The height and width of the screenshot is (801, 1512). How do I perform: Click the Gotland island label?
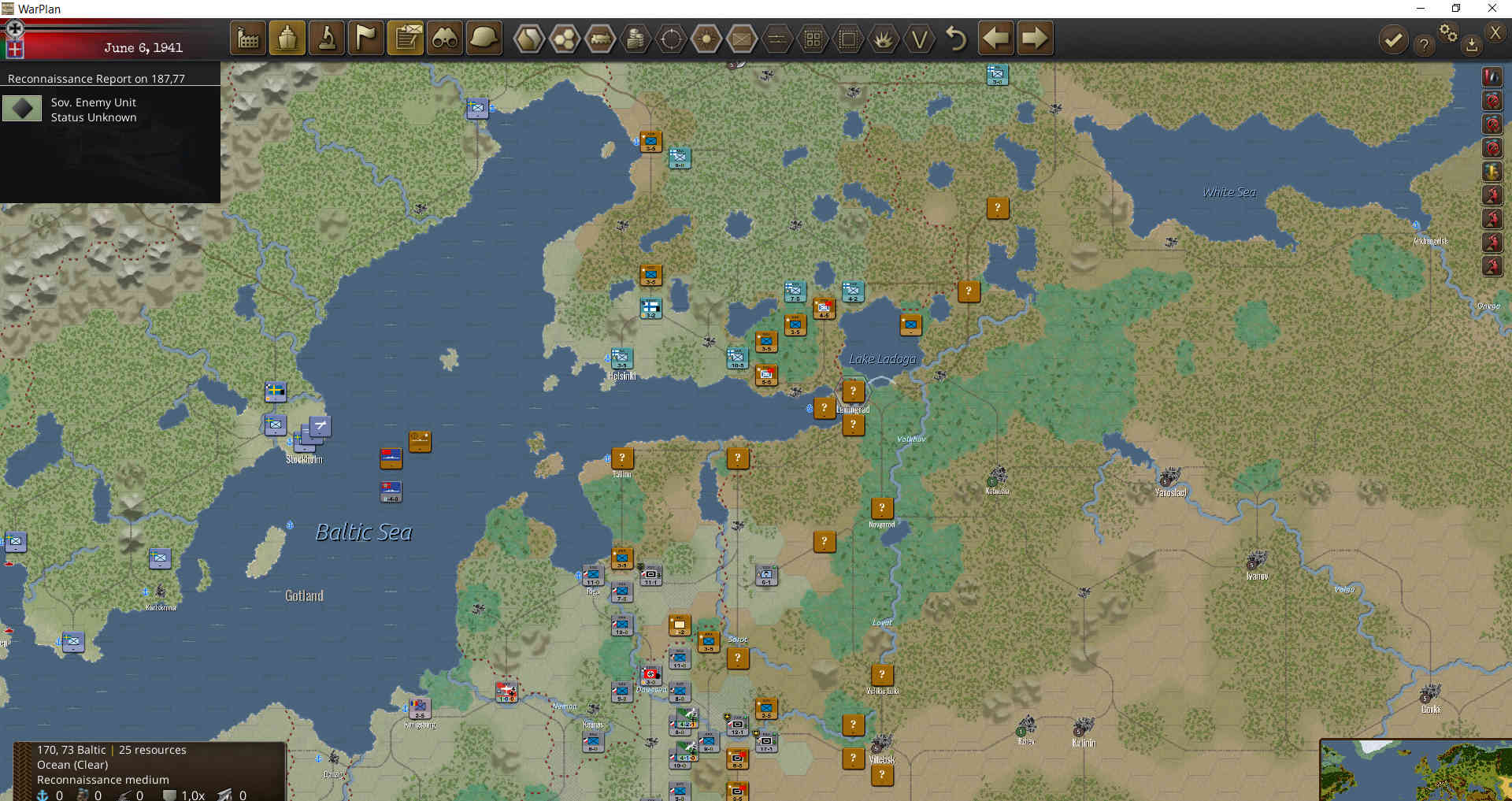[x=304, y=595]
